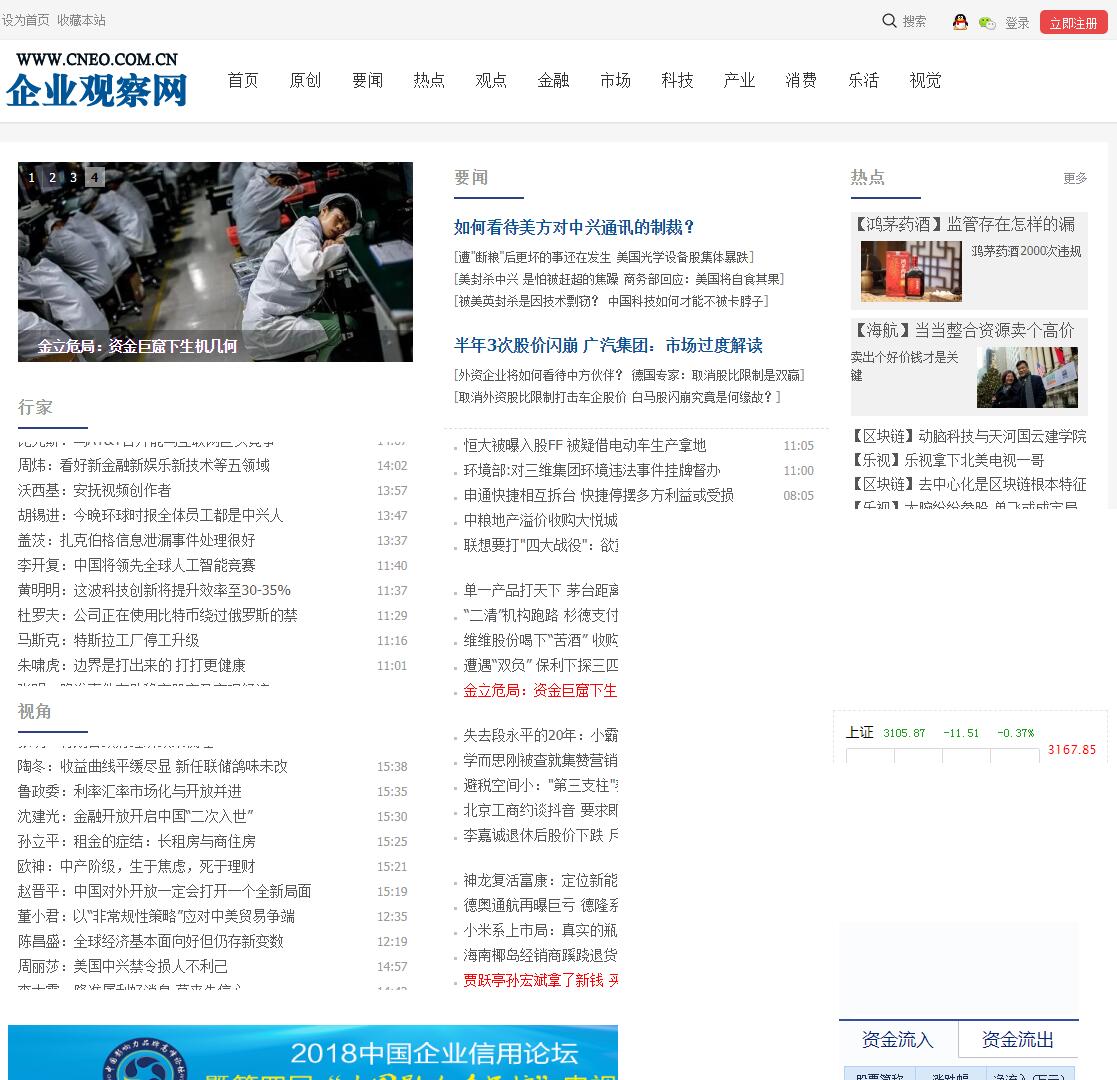Open 胡锡进:今晚环球时报 article
This screenshot has width=1117, height=1080.
[150, 515]
